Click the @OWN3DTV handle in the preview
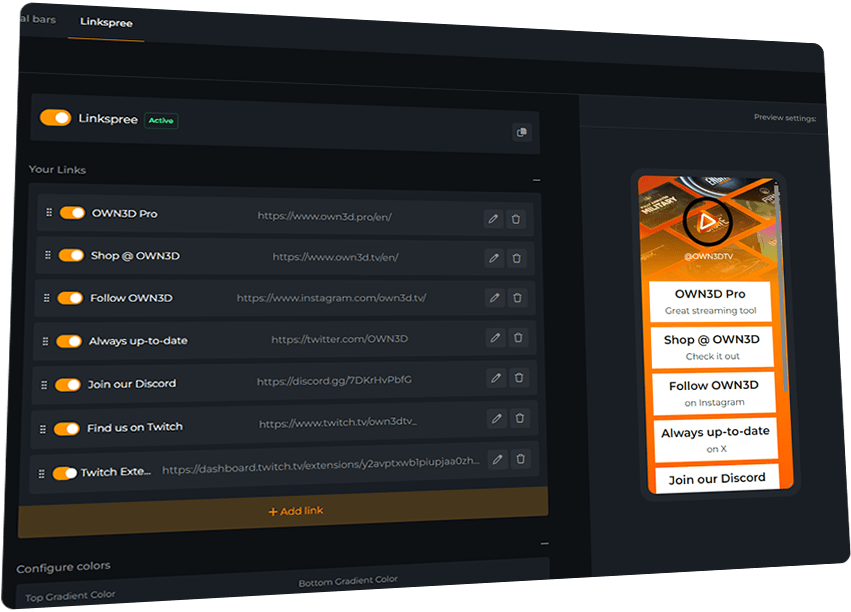Image resolution: width=851 pixels, height=612 pixels. click(709, 256)
